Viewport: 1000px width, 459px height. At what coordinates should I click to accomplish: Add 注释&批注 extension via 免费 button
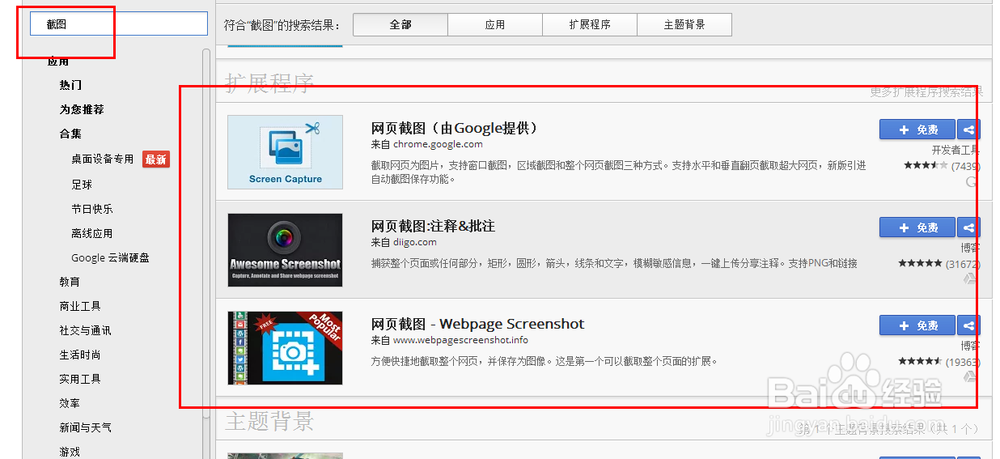(917, 228)
